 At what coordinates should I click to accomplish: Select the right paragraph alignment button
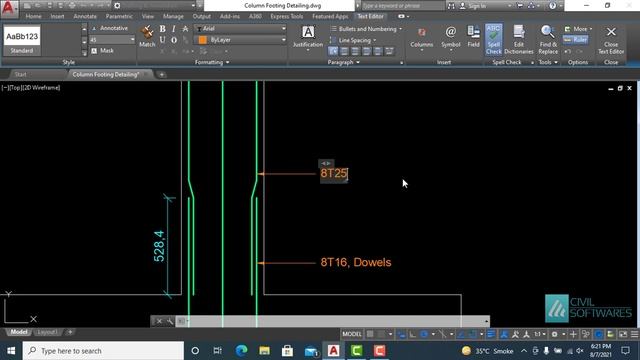pos(367,51)
